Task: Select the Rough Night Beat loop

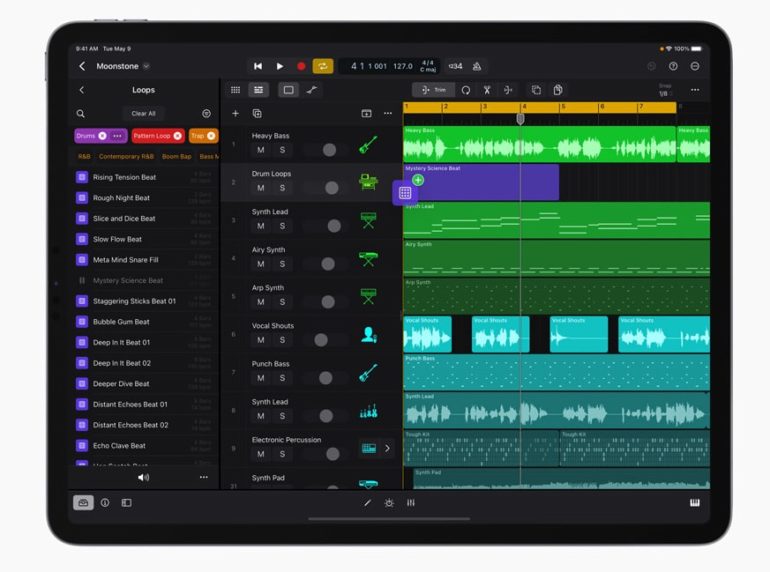Action: pyautogui.click(x=145, y=198)
